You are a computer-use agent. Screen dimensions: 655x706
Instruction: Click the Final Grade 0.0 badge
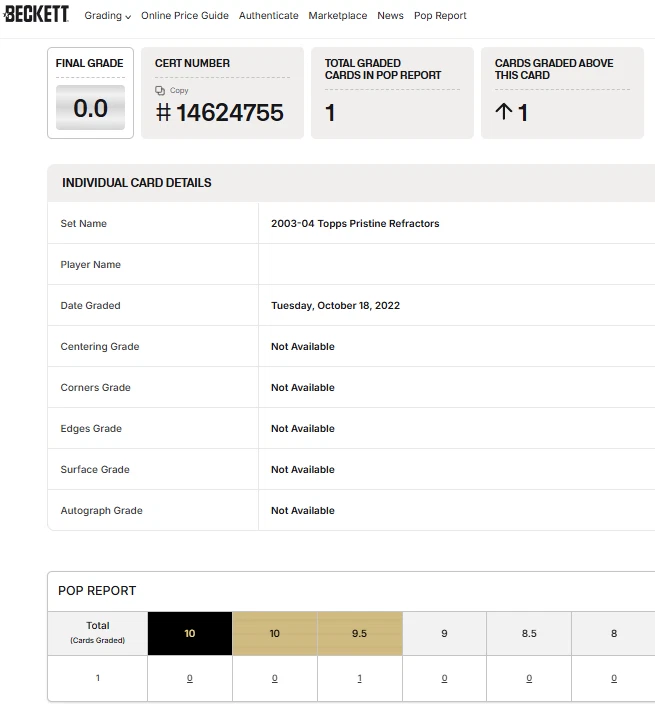[90, 108]
